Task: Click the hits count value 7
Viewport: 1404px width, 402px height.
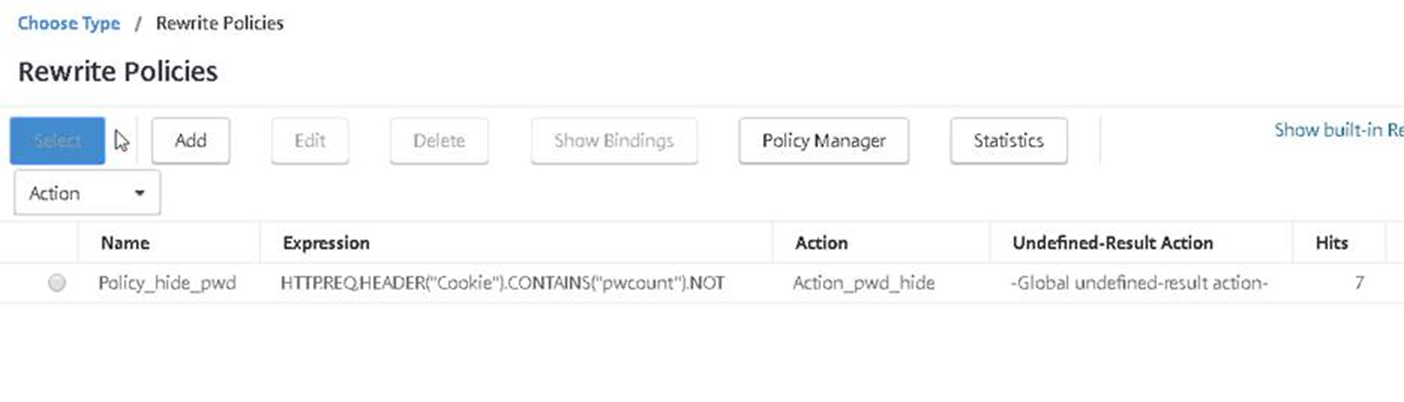Action: pos(1359,283)
